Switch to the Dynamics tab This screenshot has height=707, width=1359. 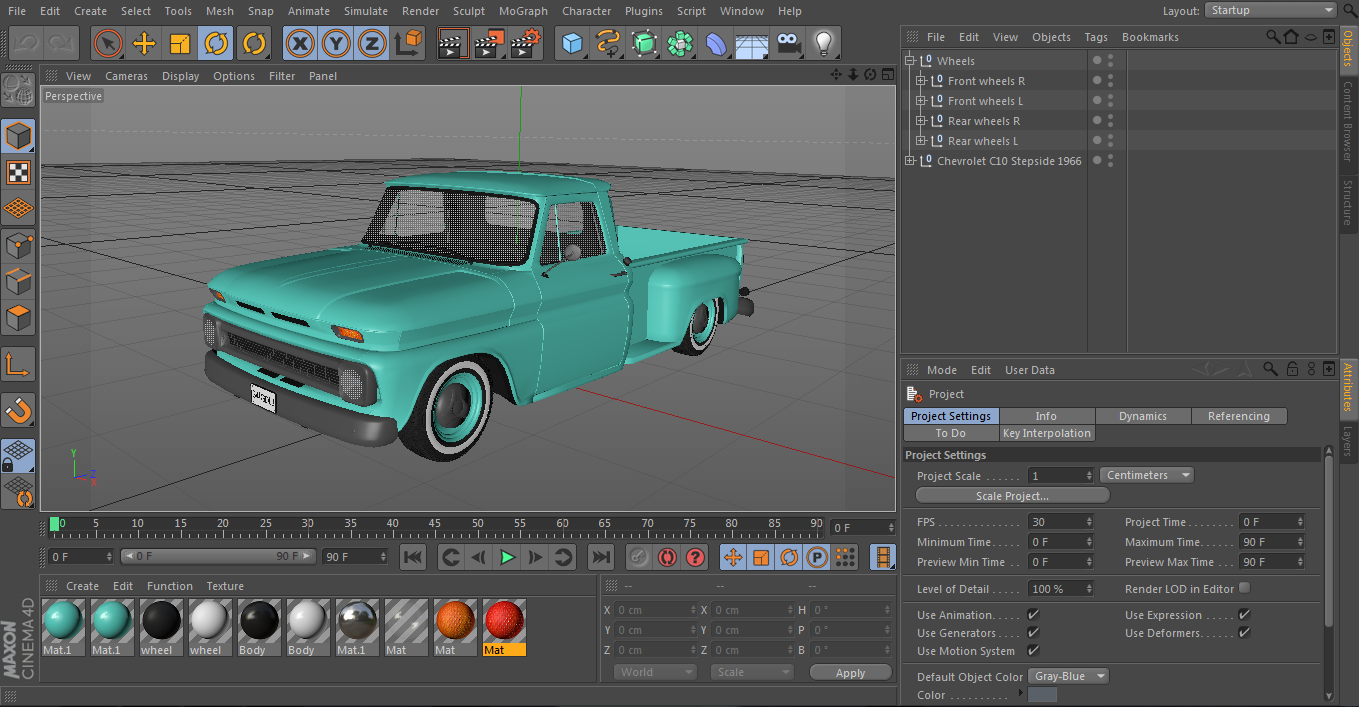pos(1142,416)
